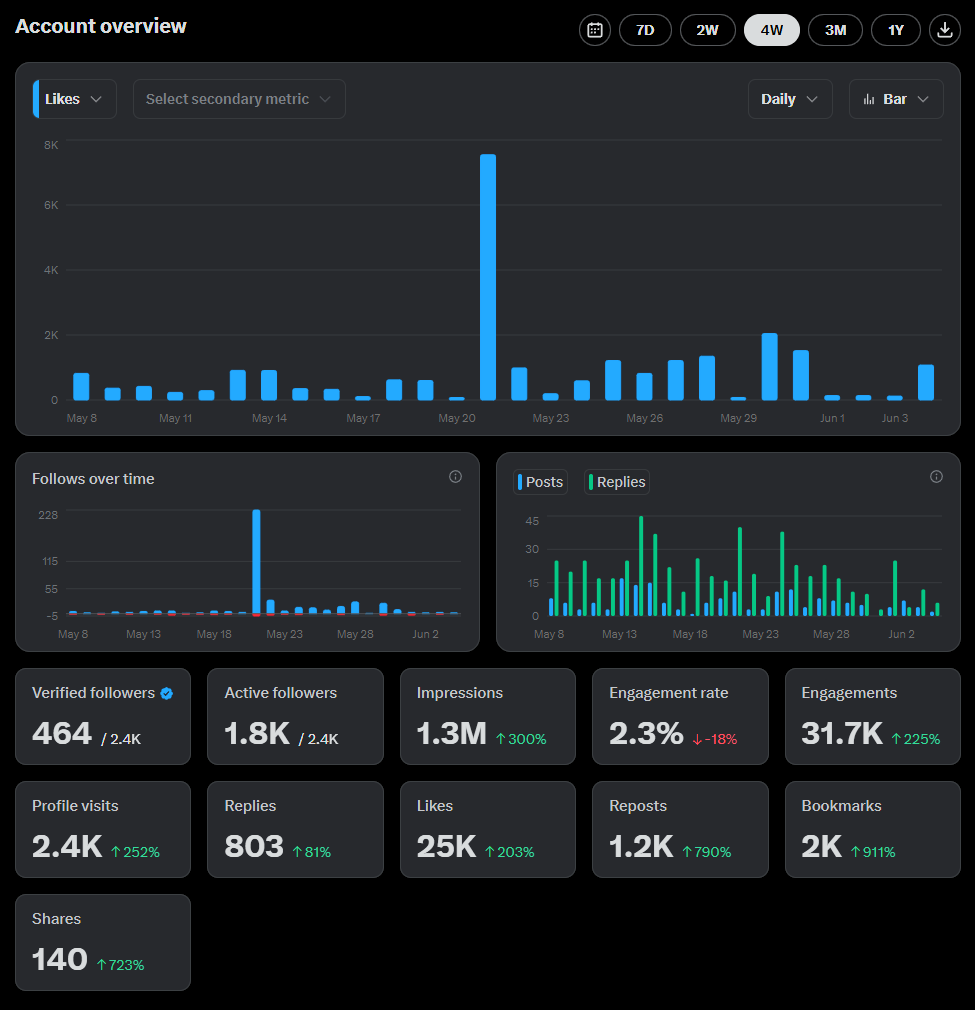The height and width of the screenshot is (1010, 975).
Task: Click the 300% impressions change indicator
Action: tap(521, 739)
